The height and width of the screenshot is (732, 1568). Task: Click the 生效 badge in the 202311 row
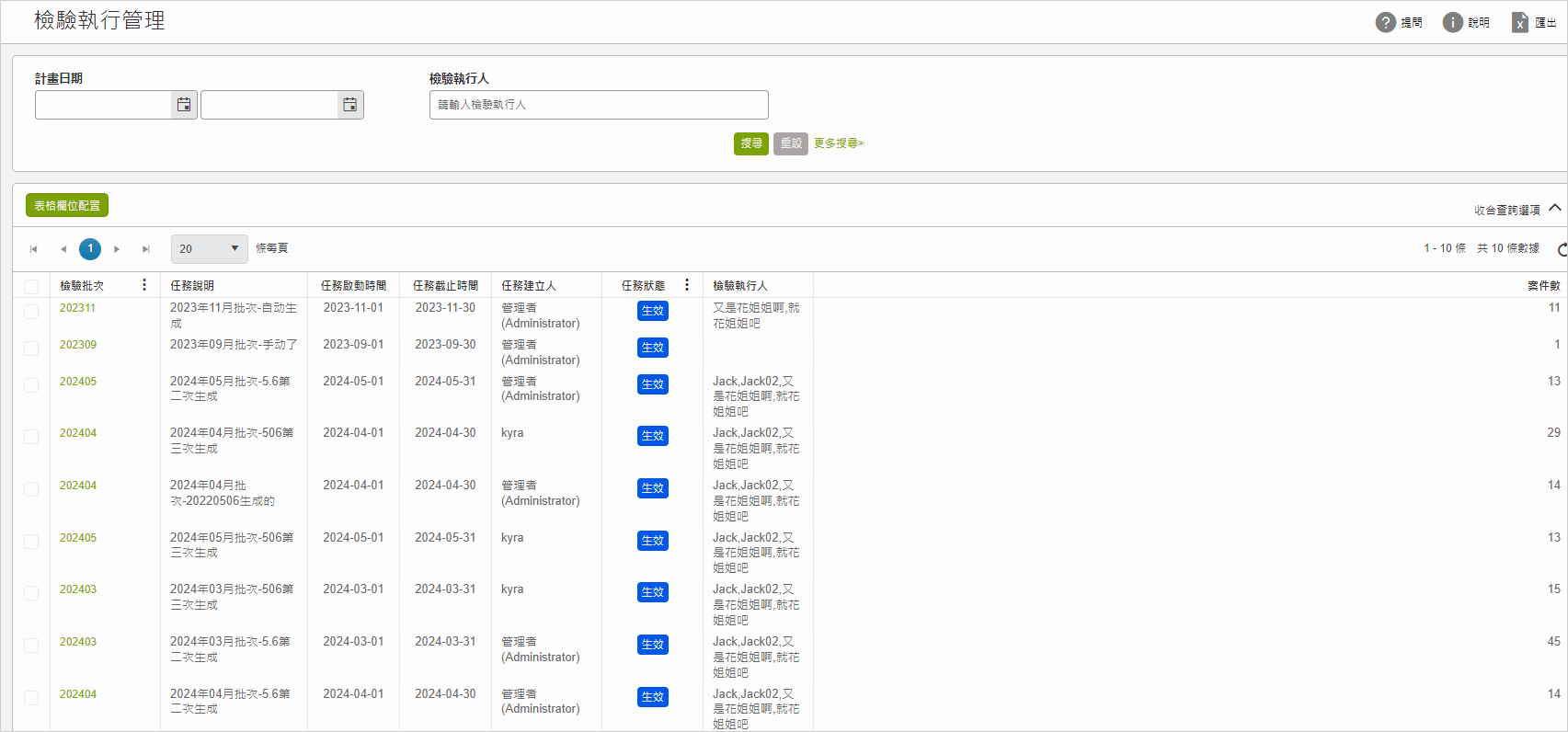pos(653,311)
